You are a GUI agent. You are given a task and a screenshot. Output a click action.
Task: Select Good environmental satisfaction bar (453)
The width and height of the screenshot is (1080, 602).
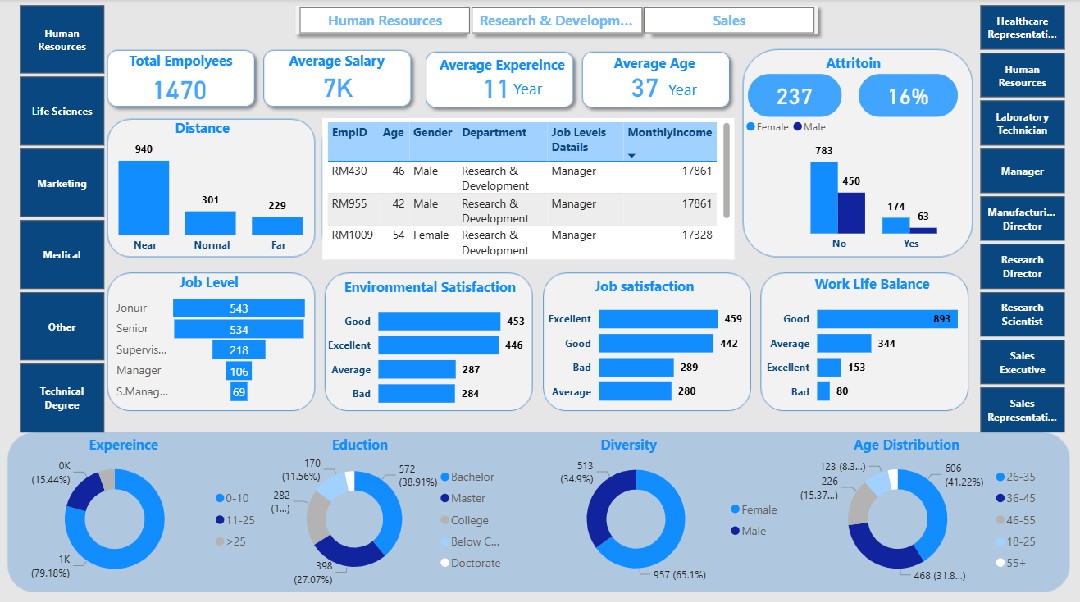(x=439, y=321)
